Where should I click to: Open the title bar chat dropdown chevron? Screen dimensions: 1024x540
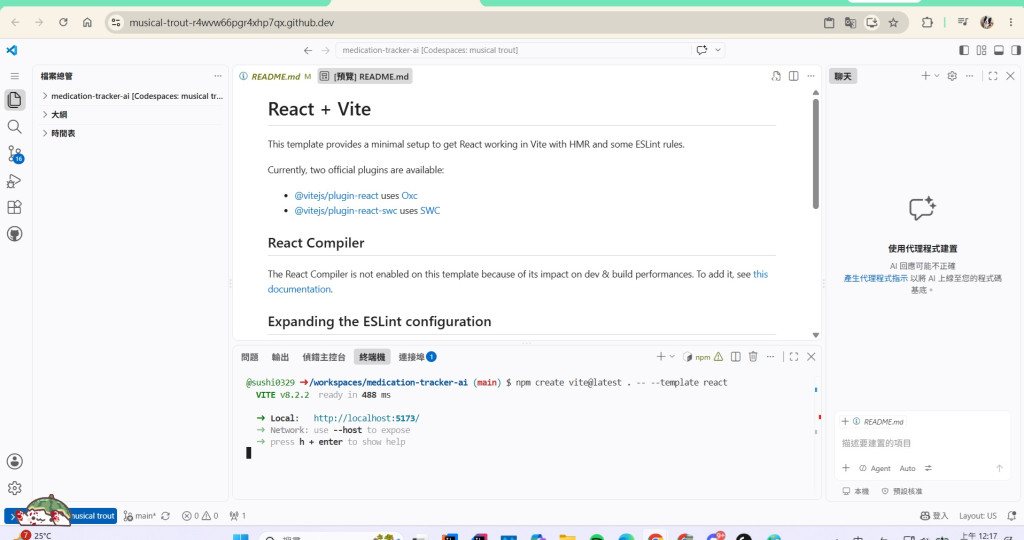point(718,50)
